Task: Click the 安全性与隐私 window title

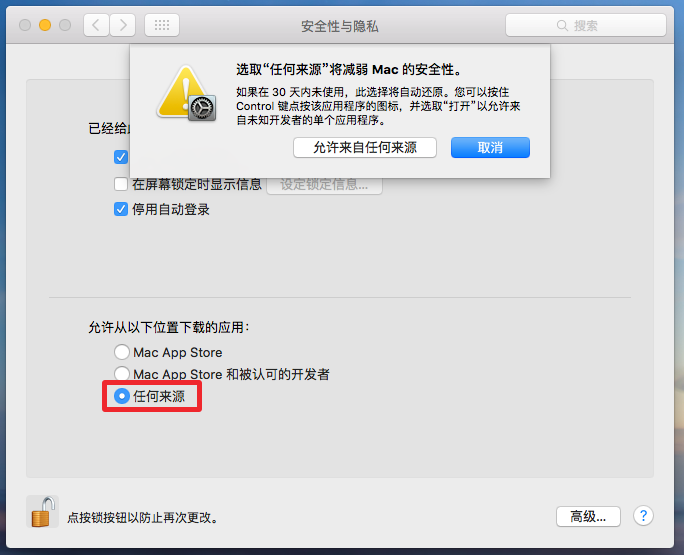Action: [340, 26]
